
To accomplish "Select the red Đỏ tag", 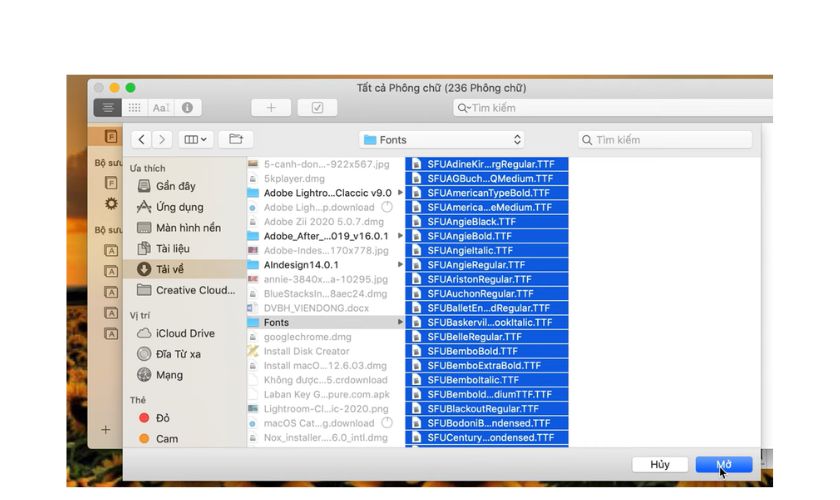I will pyautogui.click(x=184, y=417).
